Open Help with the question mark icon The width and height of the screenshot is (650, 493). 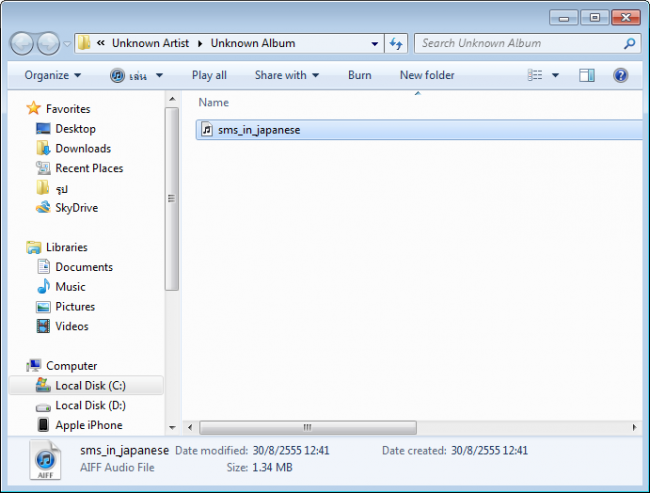coord(621,75)
